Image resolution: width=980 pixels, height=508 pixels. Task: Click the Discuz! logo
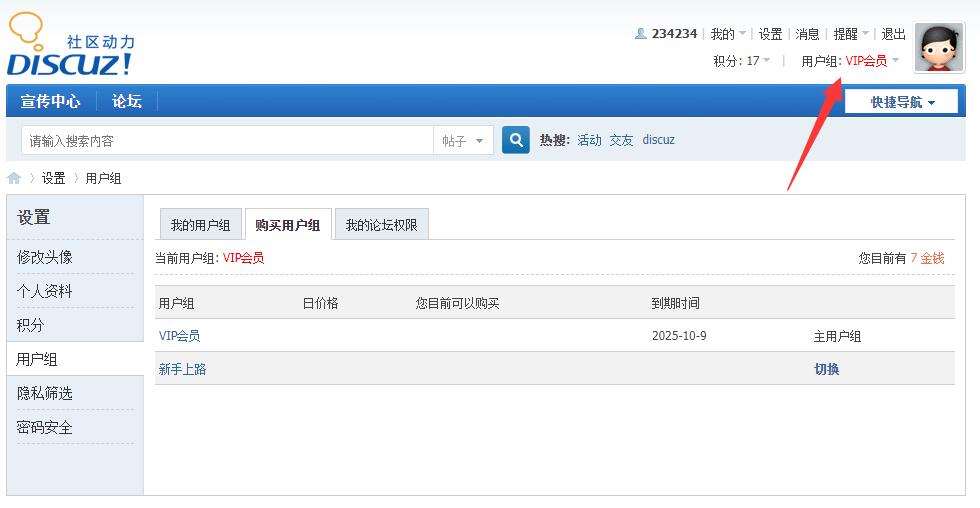coord(70,48)
